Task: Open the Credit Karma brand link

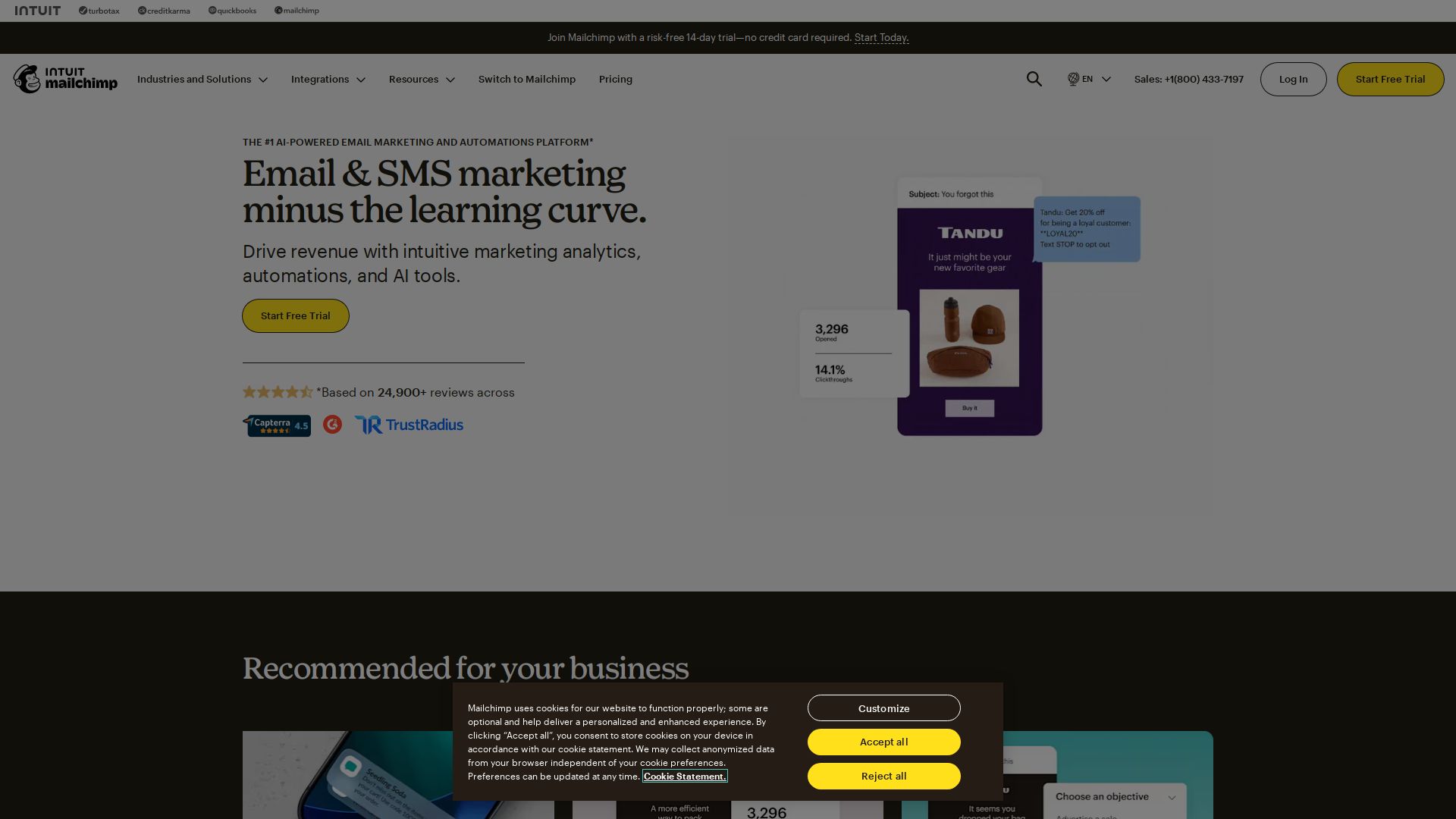Action: click(x=164, y=11)
